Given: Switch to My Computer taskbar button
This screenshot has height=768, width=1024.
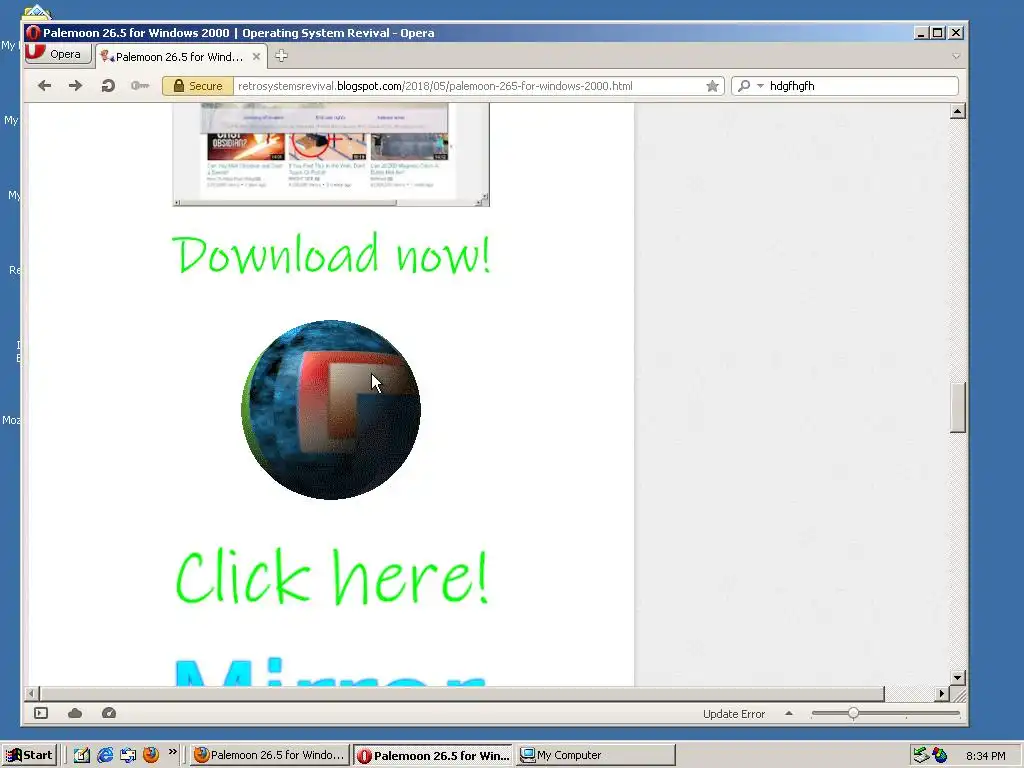Looking at the screenshot, I should click(x=596, y=755).
